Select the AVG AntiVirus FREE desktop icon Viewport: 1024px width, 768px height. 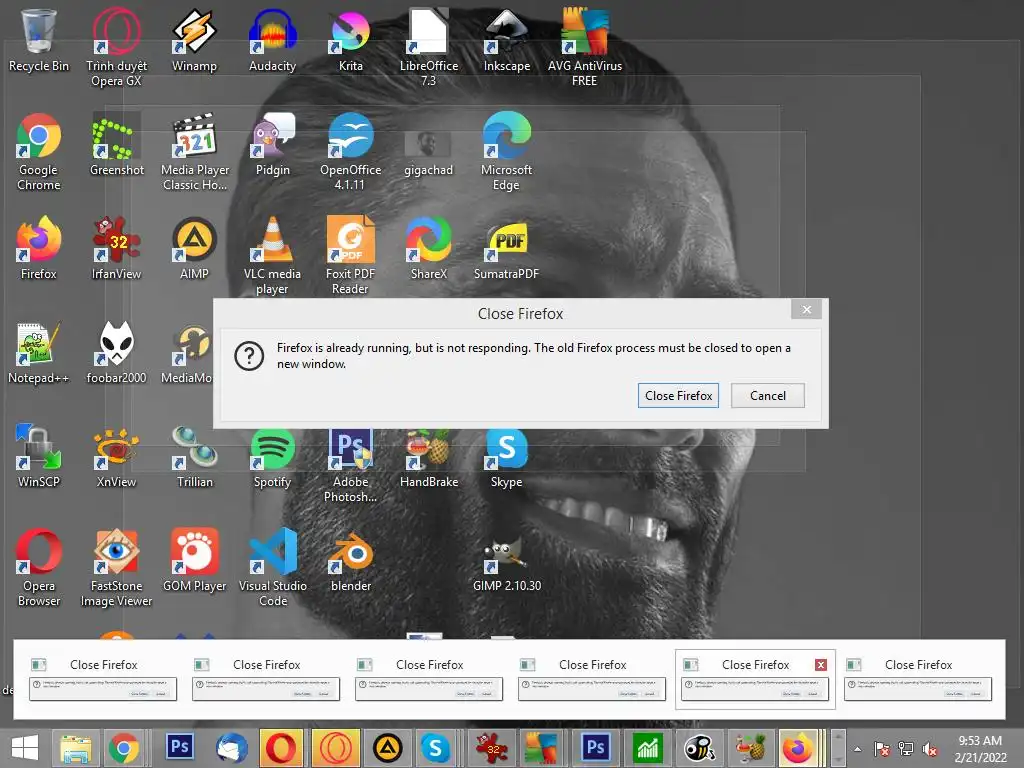coord(584,47)
